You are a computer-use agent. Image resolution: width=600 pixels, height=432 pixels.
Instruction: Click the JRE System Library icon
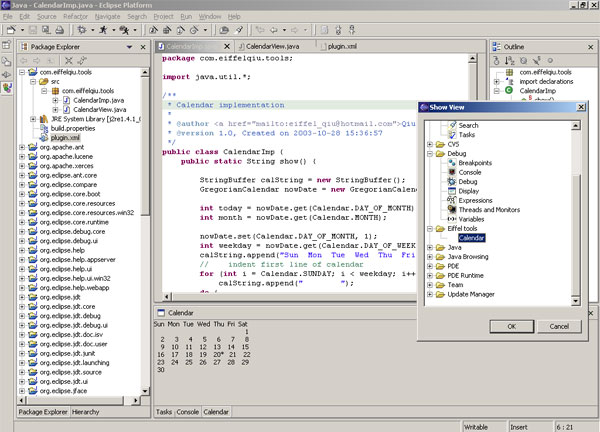click(44, 119)
